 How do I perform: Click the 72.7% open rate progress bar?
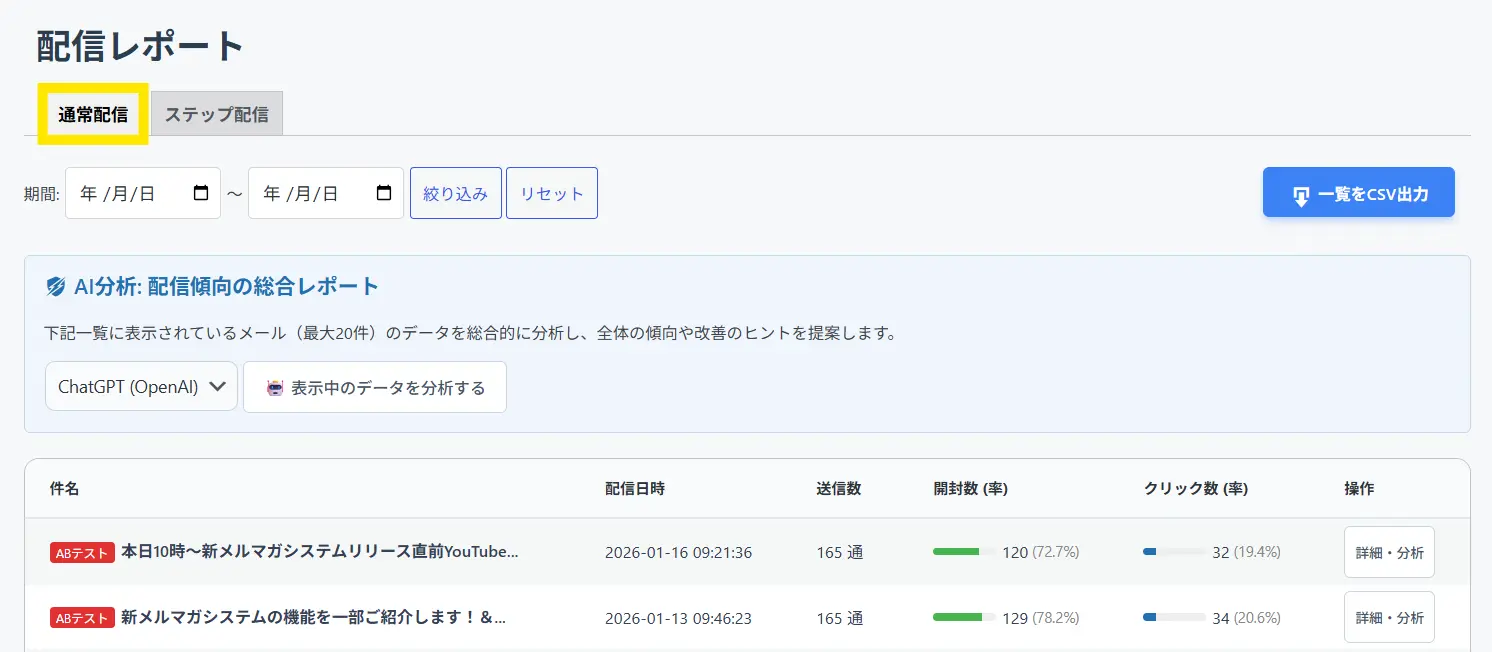click(x=963, y=552)
